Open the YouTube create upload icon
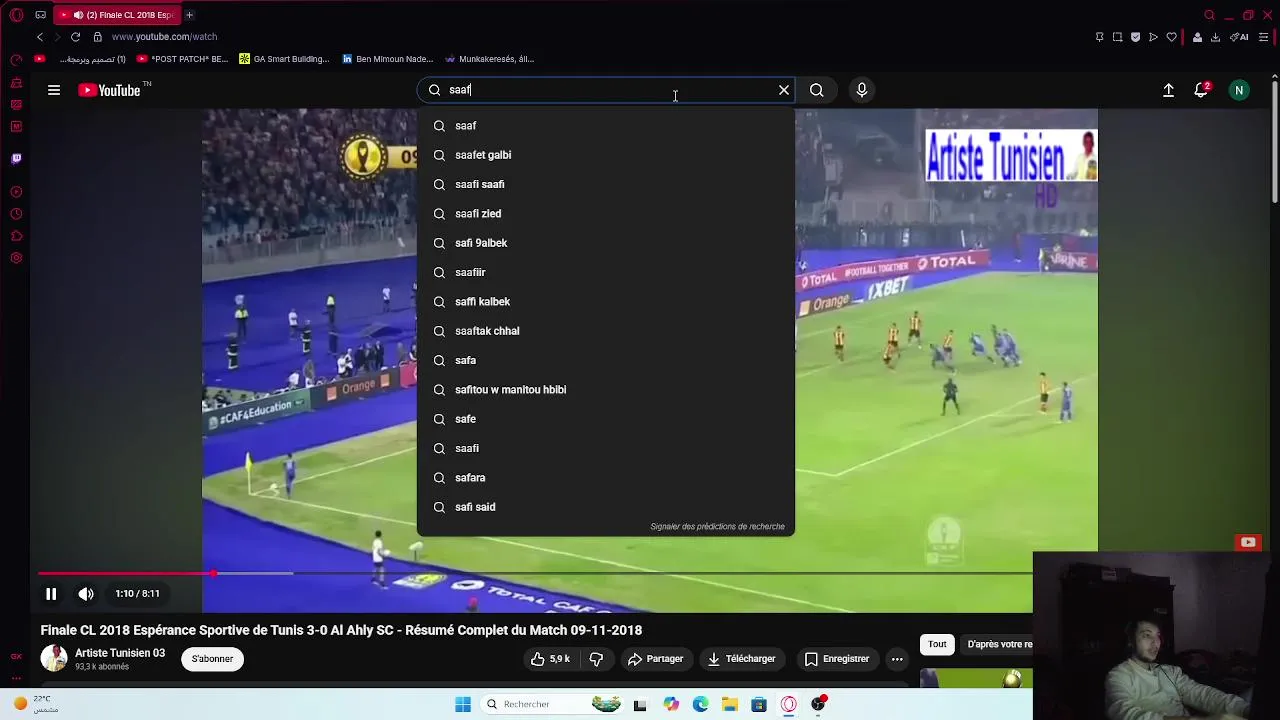1280x720 pixels. click(x=1168, y=90)
